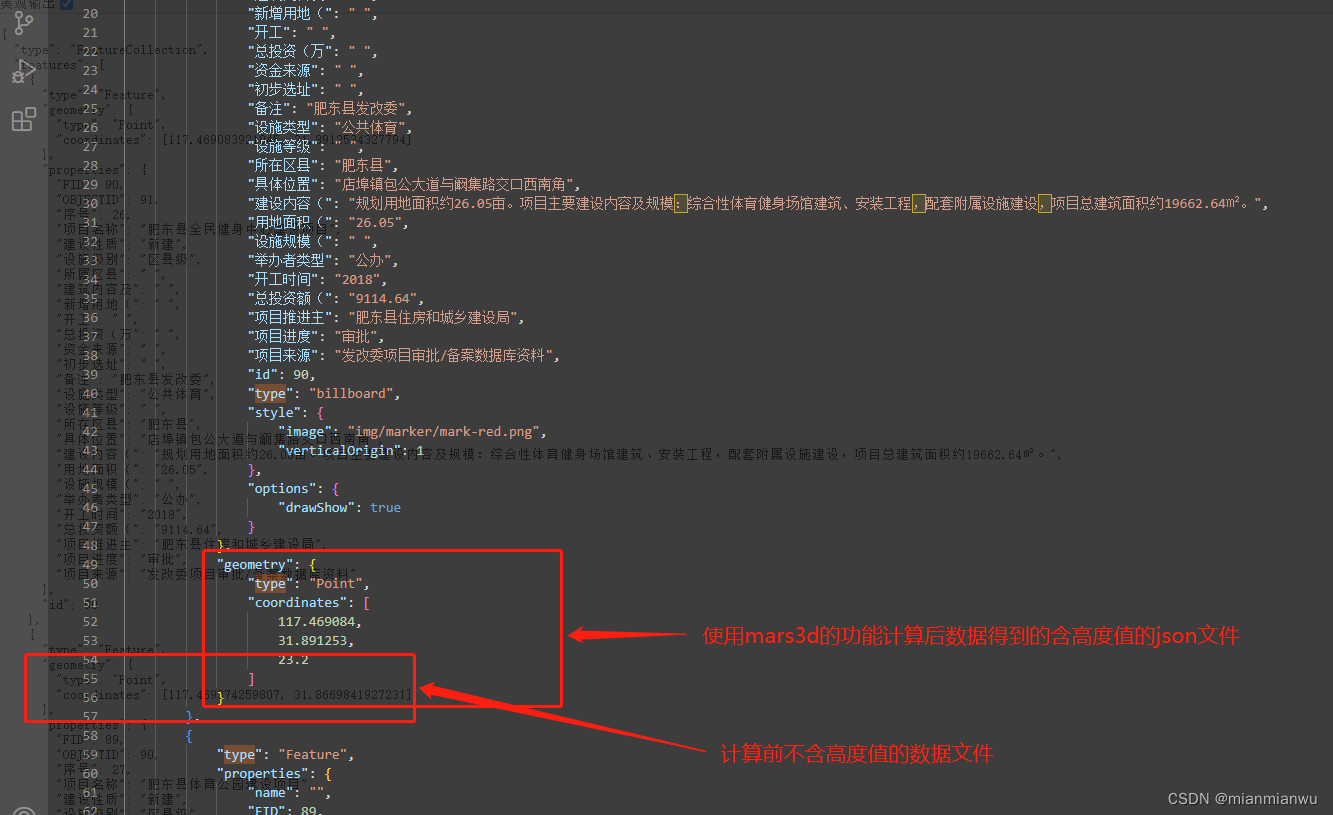Click line number 57 in the gutter
Image resolution: width=1333 pixels, height=815 pixels.
[90, 717]
